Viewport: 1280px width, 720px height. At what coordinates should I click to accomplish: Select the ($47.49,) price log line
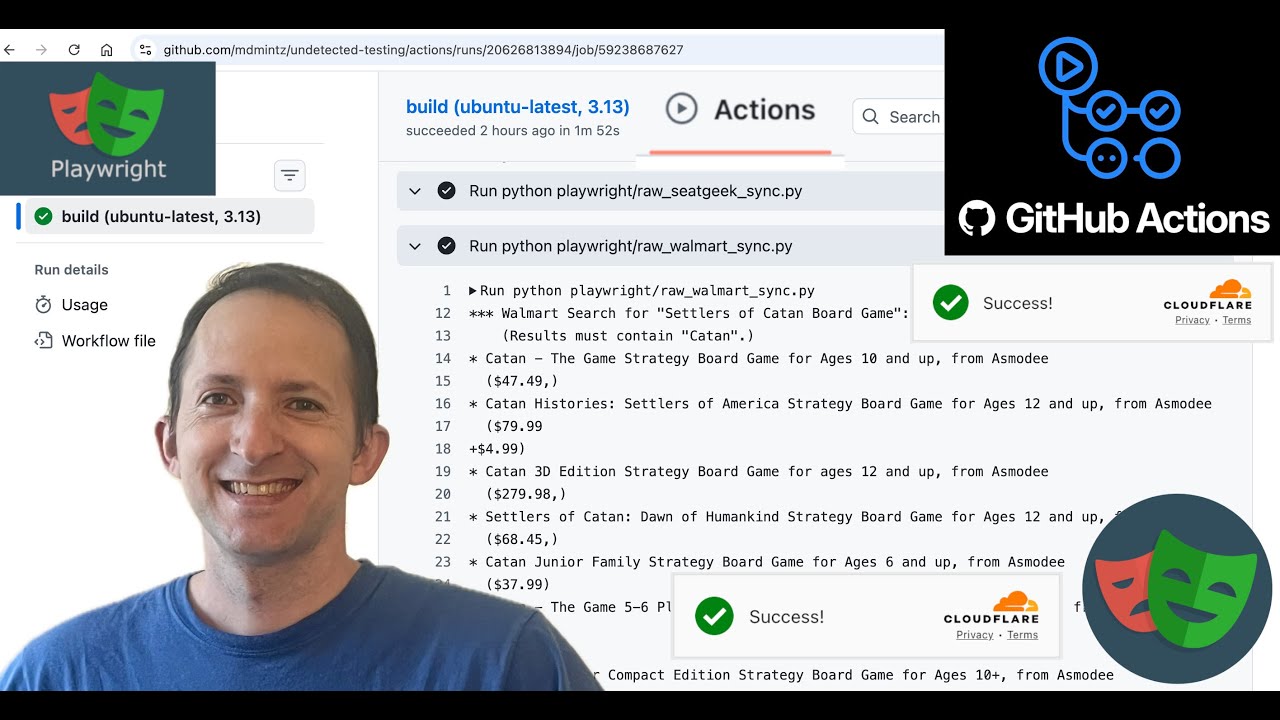click(522, 381)
